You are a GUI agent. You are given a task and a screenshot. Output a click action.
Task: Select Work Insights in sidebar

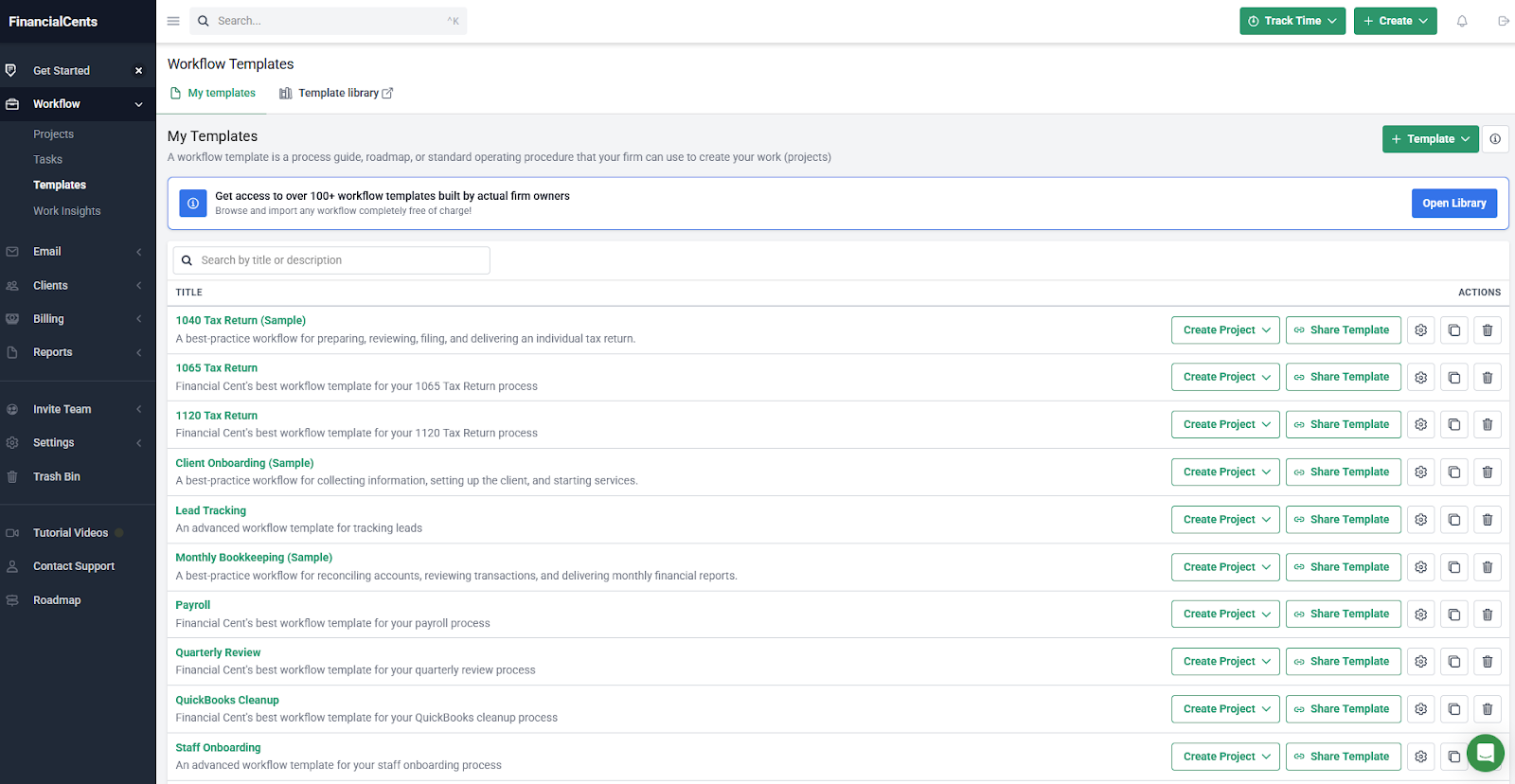pos(66,211)
